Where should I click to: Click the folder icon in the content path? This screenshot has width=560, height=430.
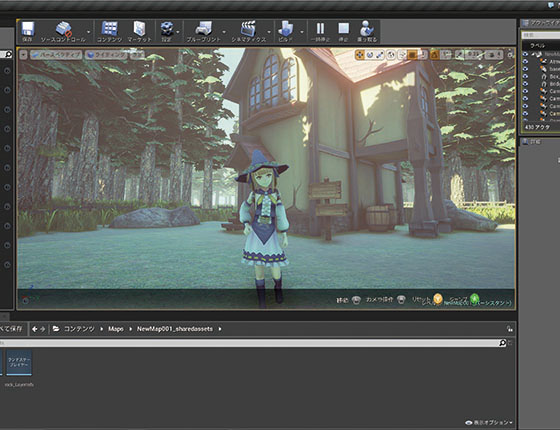(56, 329)
